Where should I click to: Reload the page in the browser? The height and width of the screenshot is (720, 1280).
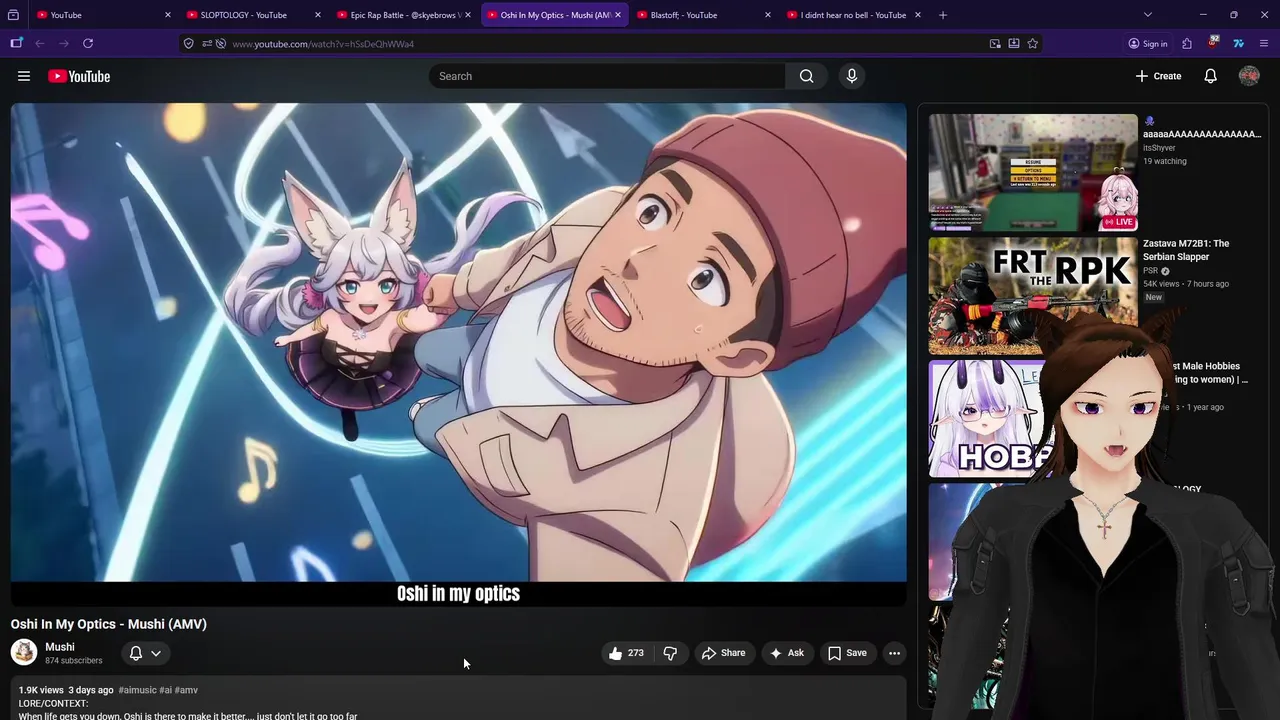pos(88,43)
